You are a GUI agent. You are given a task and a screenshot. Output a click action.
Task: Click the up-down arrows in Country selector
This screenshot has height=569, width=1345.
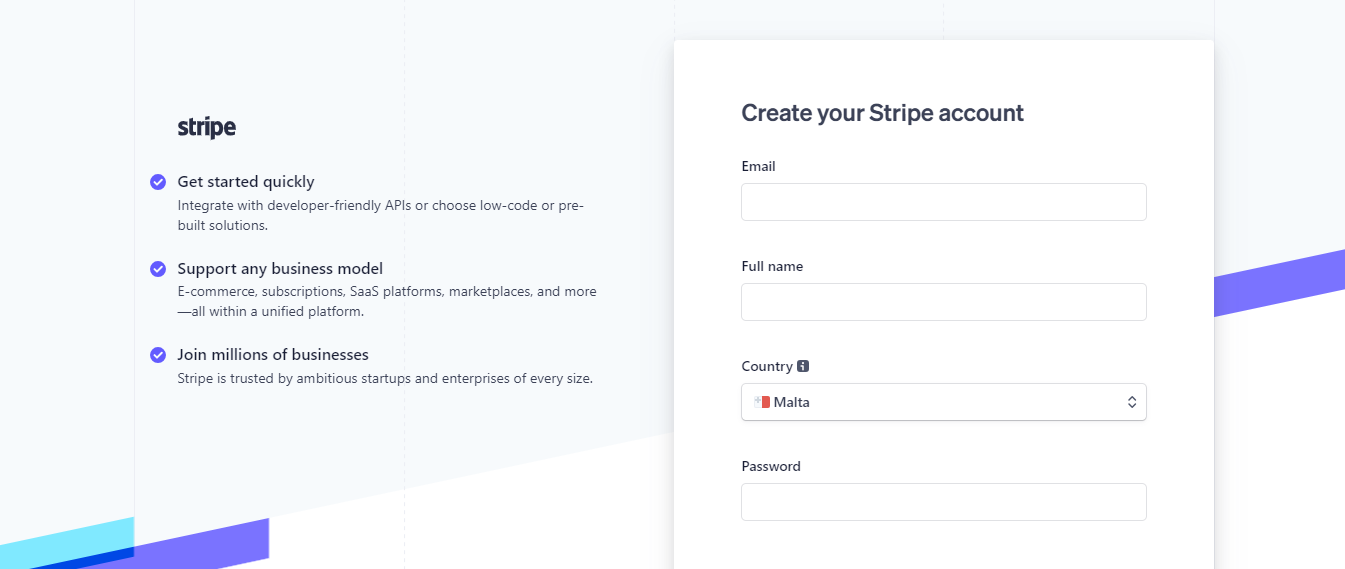click(1132, 402)
